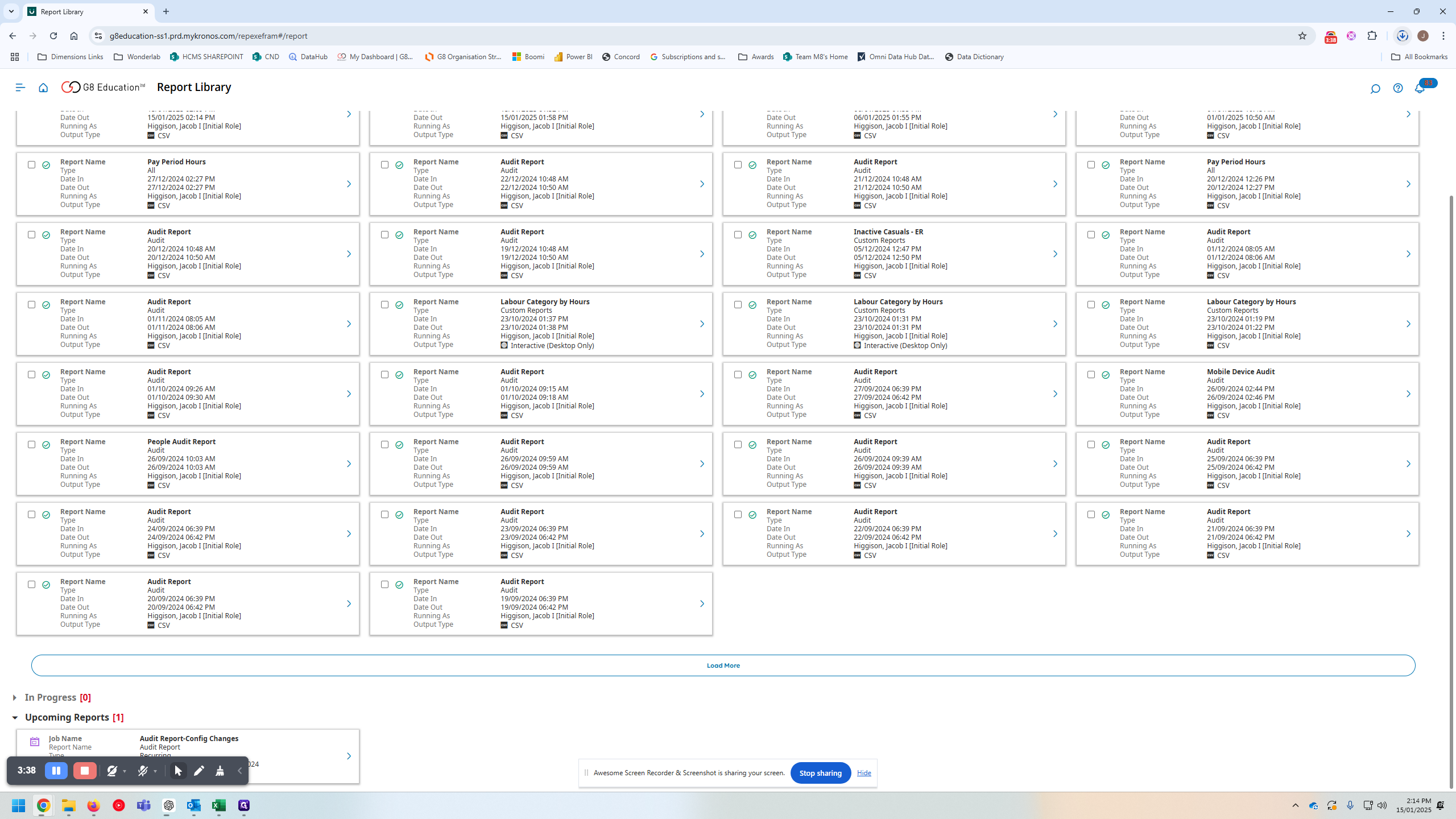Reload the page
This screenshot has width=1456, height=819.
click(x=53, y=36)
